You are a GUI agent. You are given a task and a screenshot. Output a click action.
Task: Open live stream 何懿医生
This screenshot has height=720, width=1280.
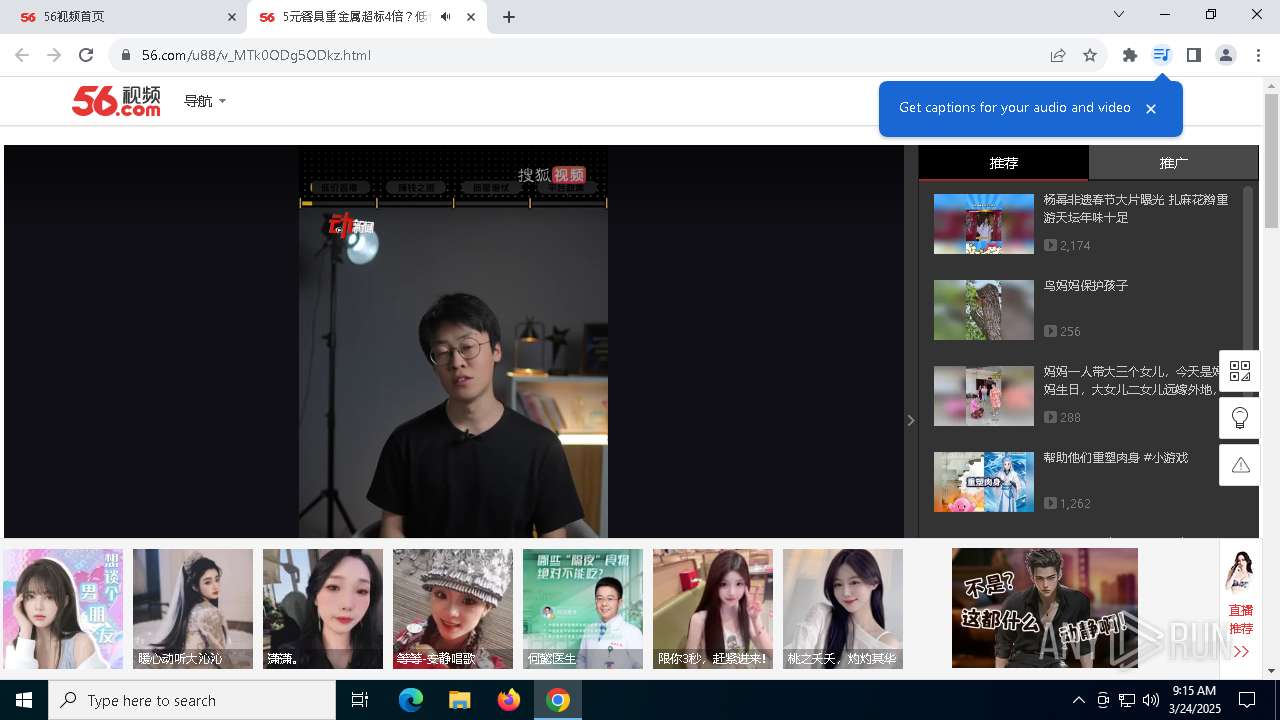coord(583,609)
